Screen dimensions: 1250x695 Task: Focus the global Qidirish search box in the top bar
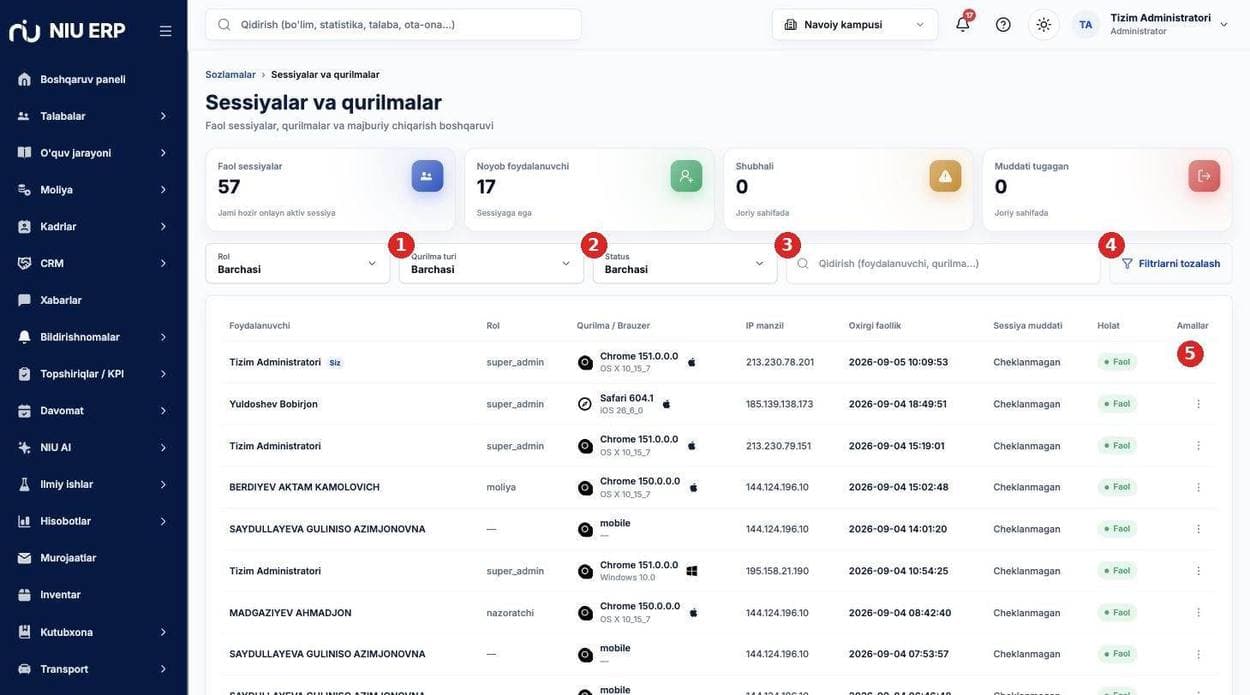click(393, 24)
